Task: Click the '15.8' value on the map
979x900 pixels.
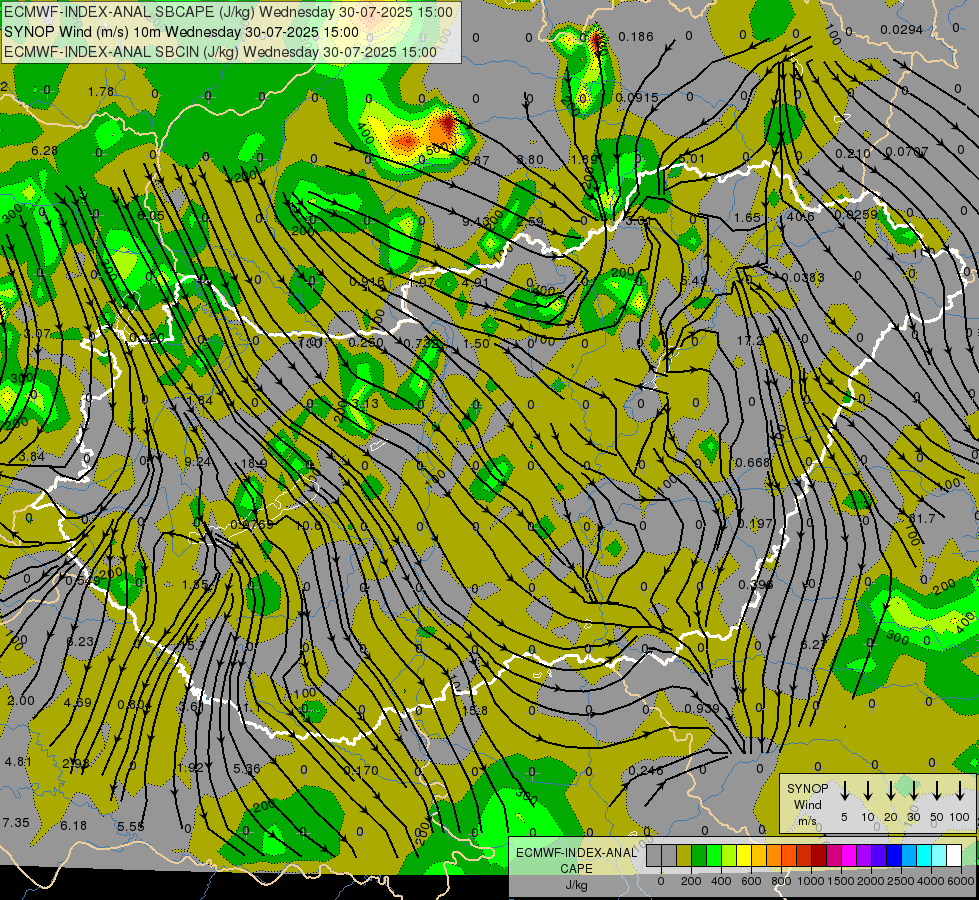Action: 474,710
